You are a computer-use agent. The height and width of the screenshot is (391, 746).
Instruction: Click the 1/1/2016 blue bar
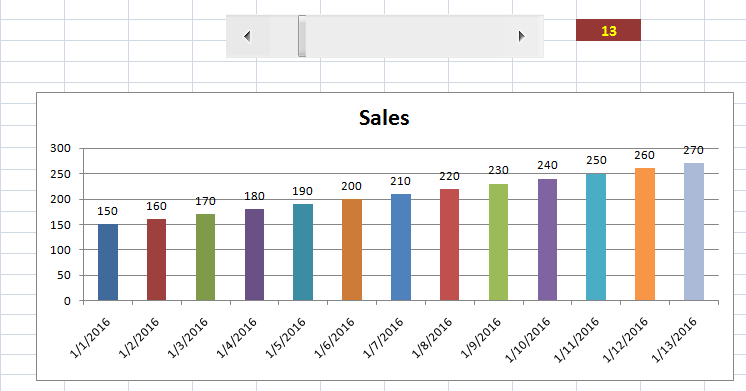pyautogui.click(x=108, y=262)
